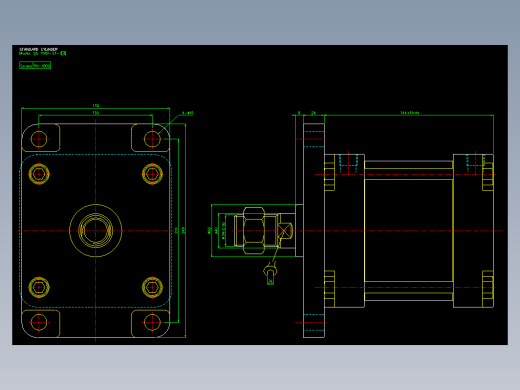The image size is (520, 390).
Task: Select the 245 overall height dimension text
Action: [183, 230]
